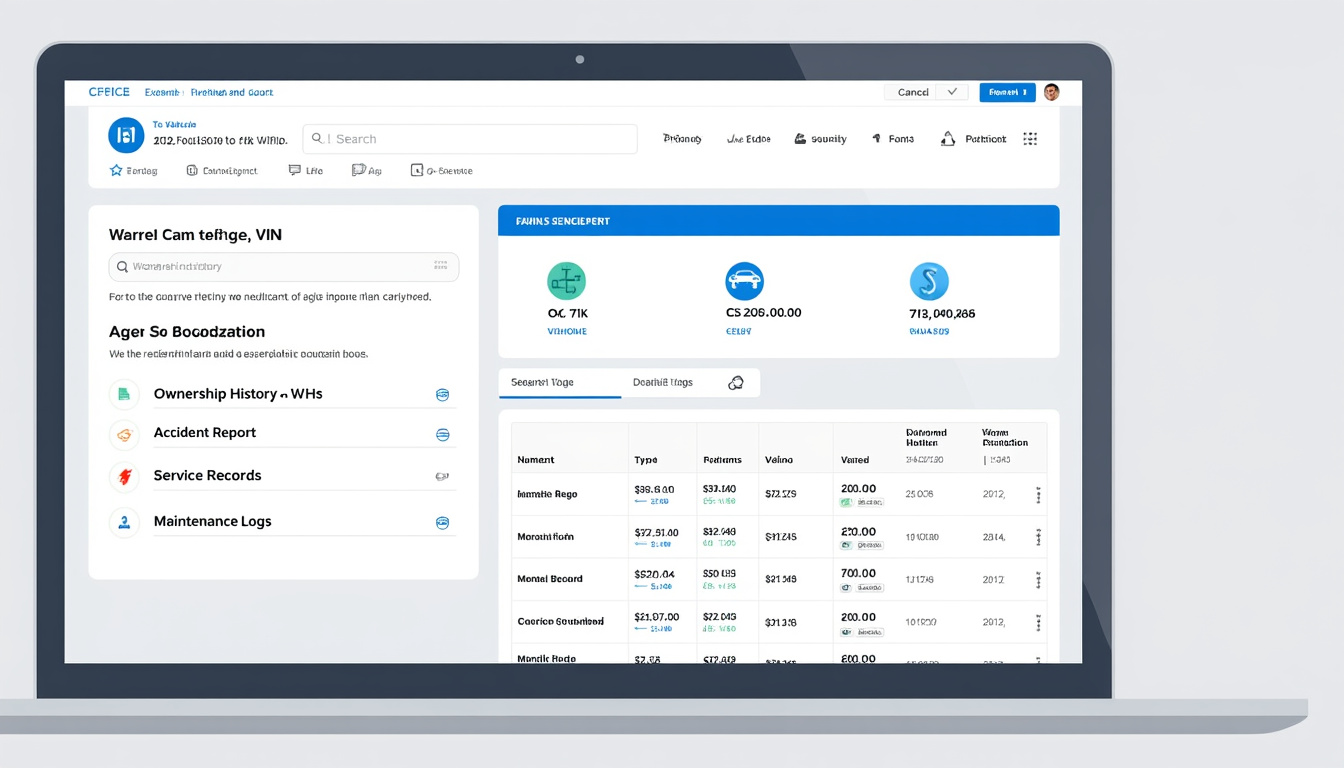Select the first tab above the table

(543, 383)
